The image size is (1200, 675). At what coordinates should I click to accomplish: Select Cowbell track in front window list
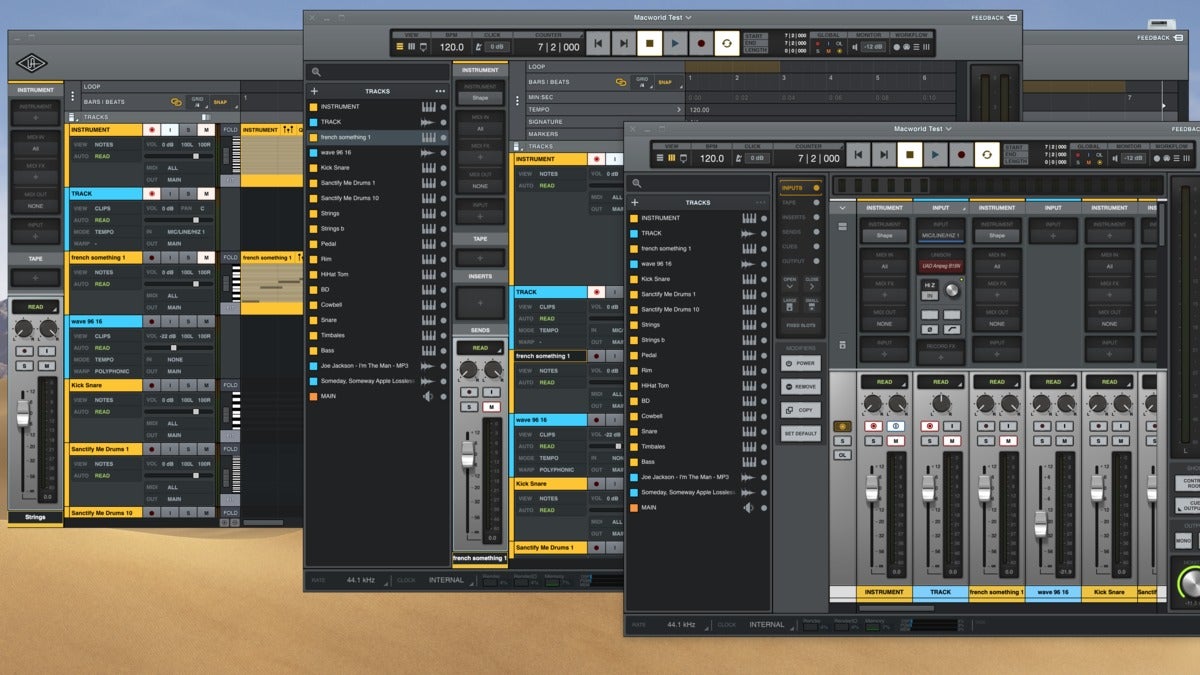[x=697, y=416]
